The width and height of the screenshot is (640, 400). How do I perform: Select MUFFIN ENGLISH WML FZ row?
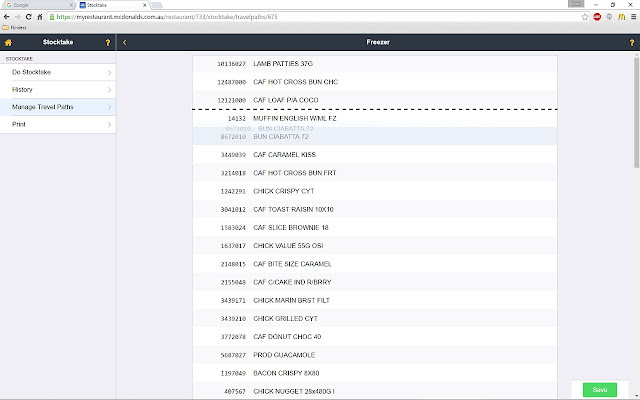pos(375,118)
